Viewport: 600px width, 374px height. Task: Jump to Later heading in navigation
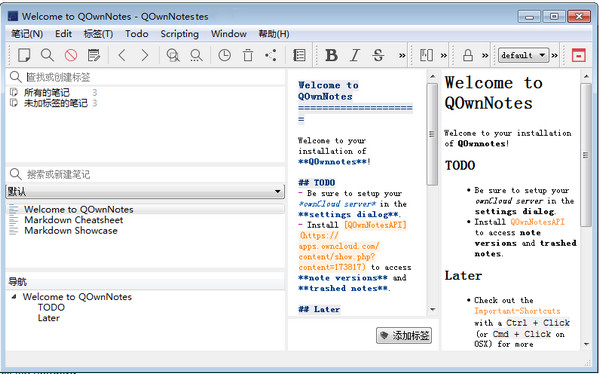pos(49,318)
